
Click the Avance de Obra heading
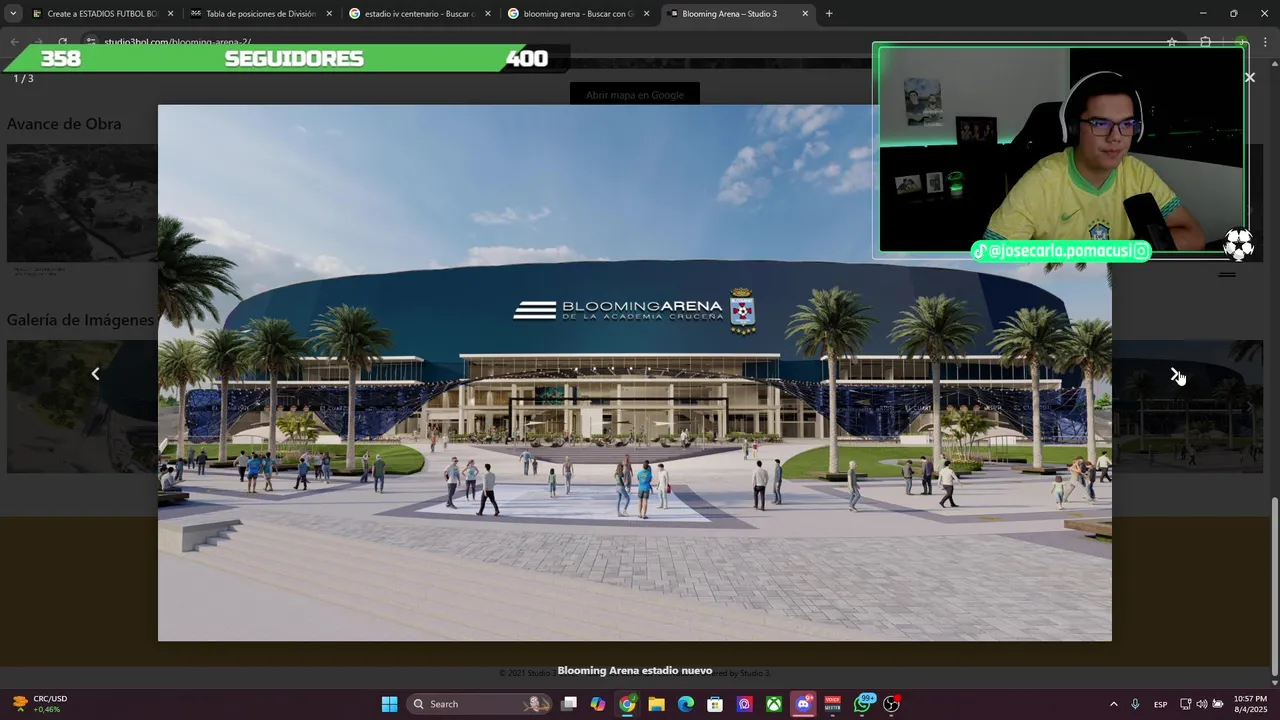(64, 124)
